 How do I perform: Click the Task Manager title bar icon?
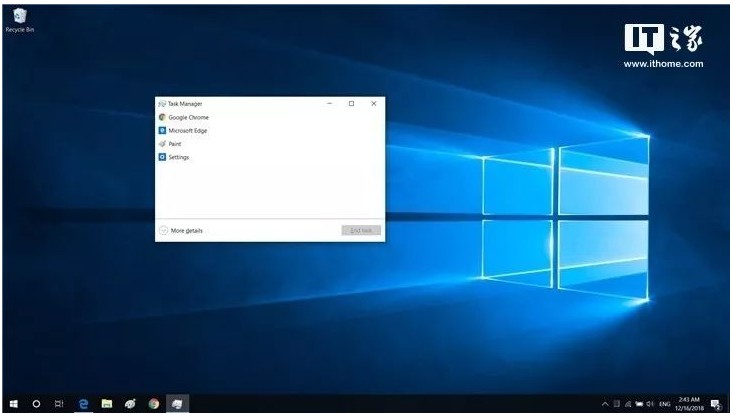pos(162,104)
